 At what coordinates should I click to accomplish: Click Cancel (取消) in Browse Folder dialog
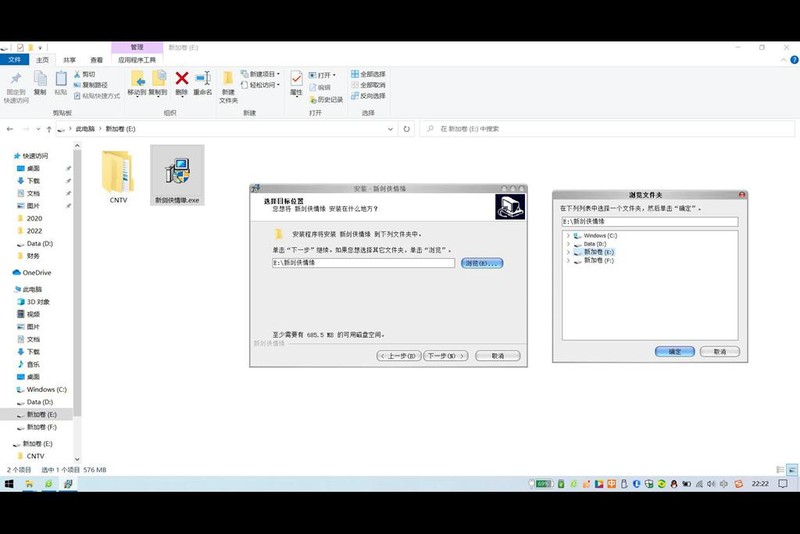click(720, 351)
